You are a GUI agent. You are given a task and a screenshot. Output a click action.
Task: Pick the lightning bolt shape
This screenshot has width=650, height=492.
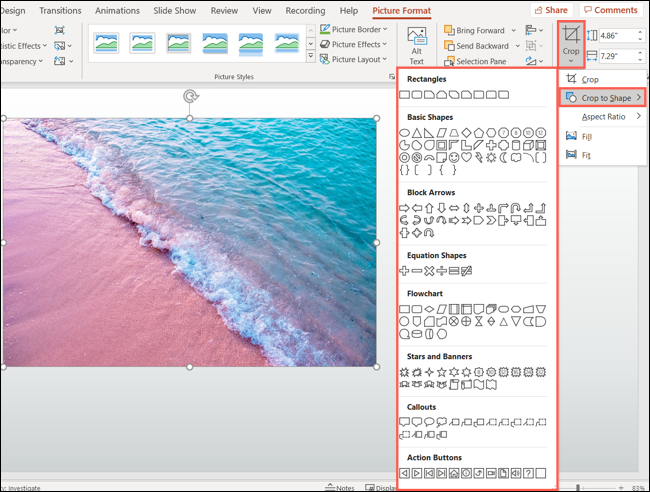pos(479,157)
